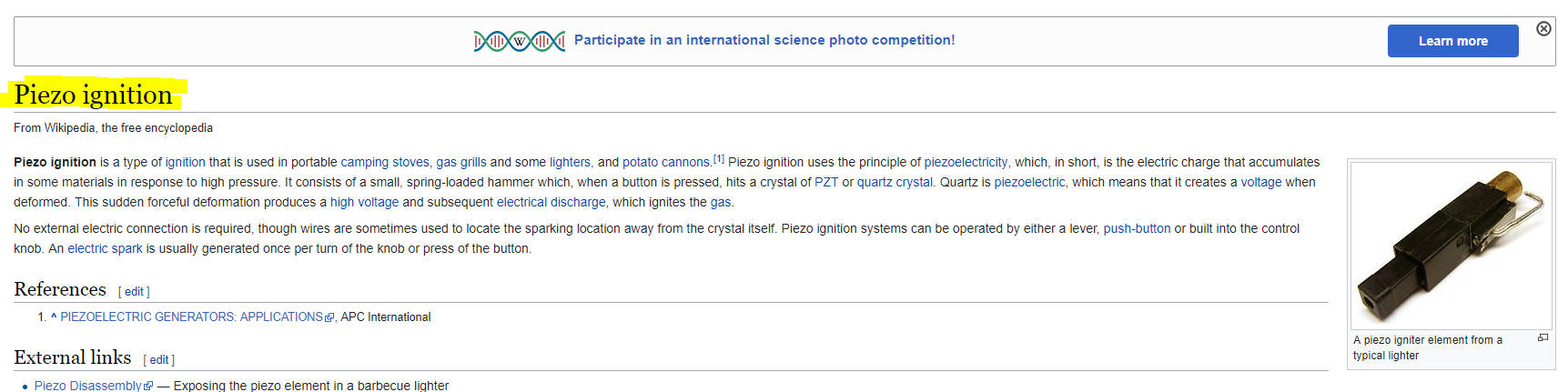Open the potato cannons article link

pyautogui.click(x=665, y=163)
